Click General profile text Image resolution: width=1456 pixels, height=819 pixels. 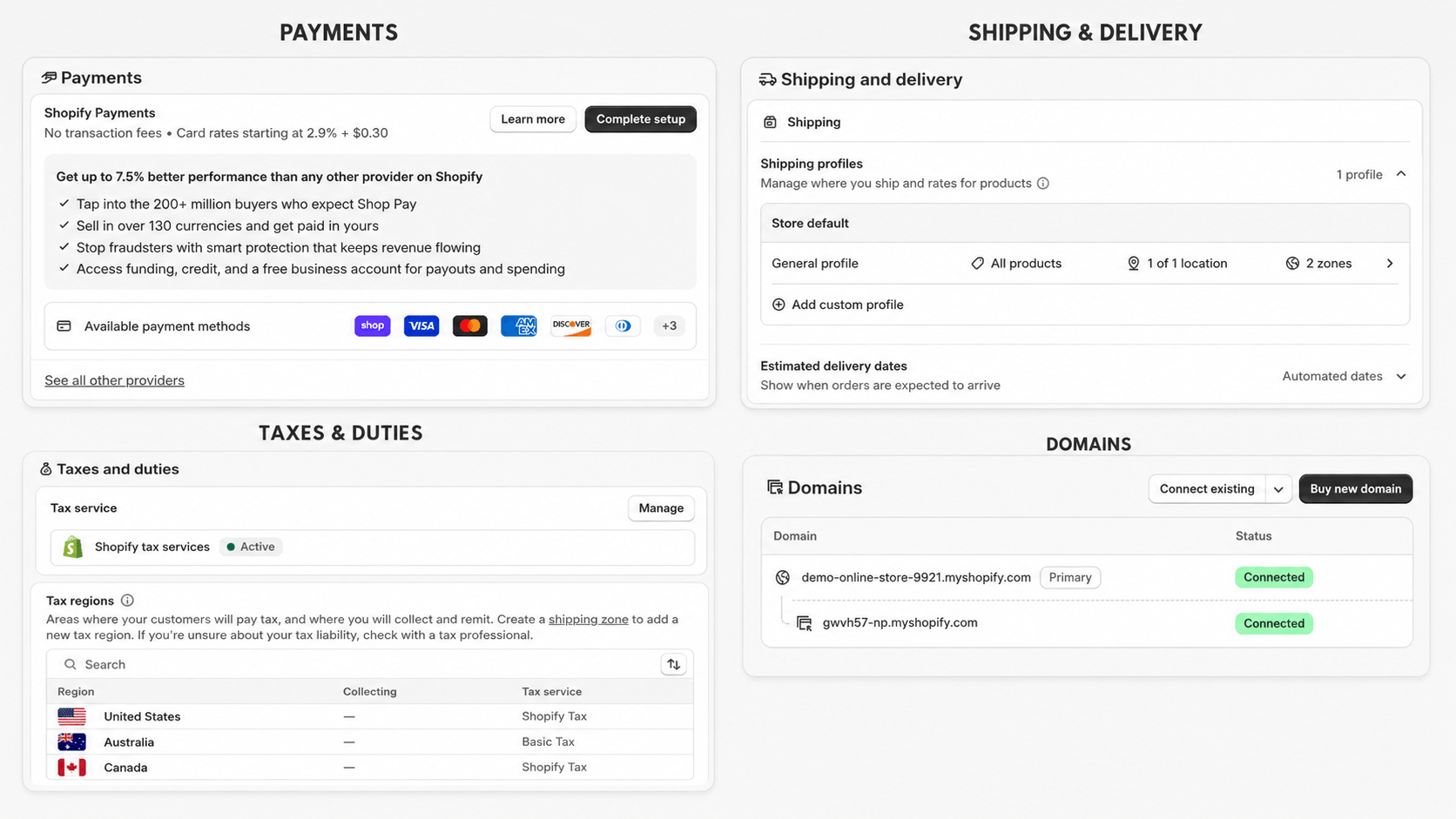tap(815, 263)
